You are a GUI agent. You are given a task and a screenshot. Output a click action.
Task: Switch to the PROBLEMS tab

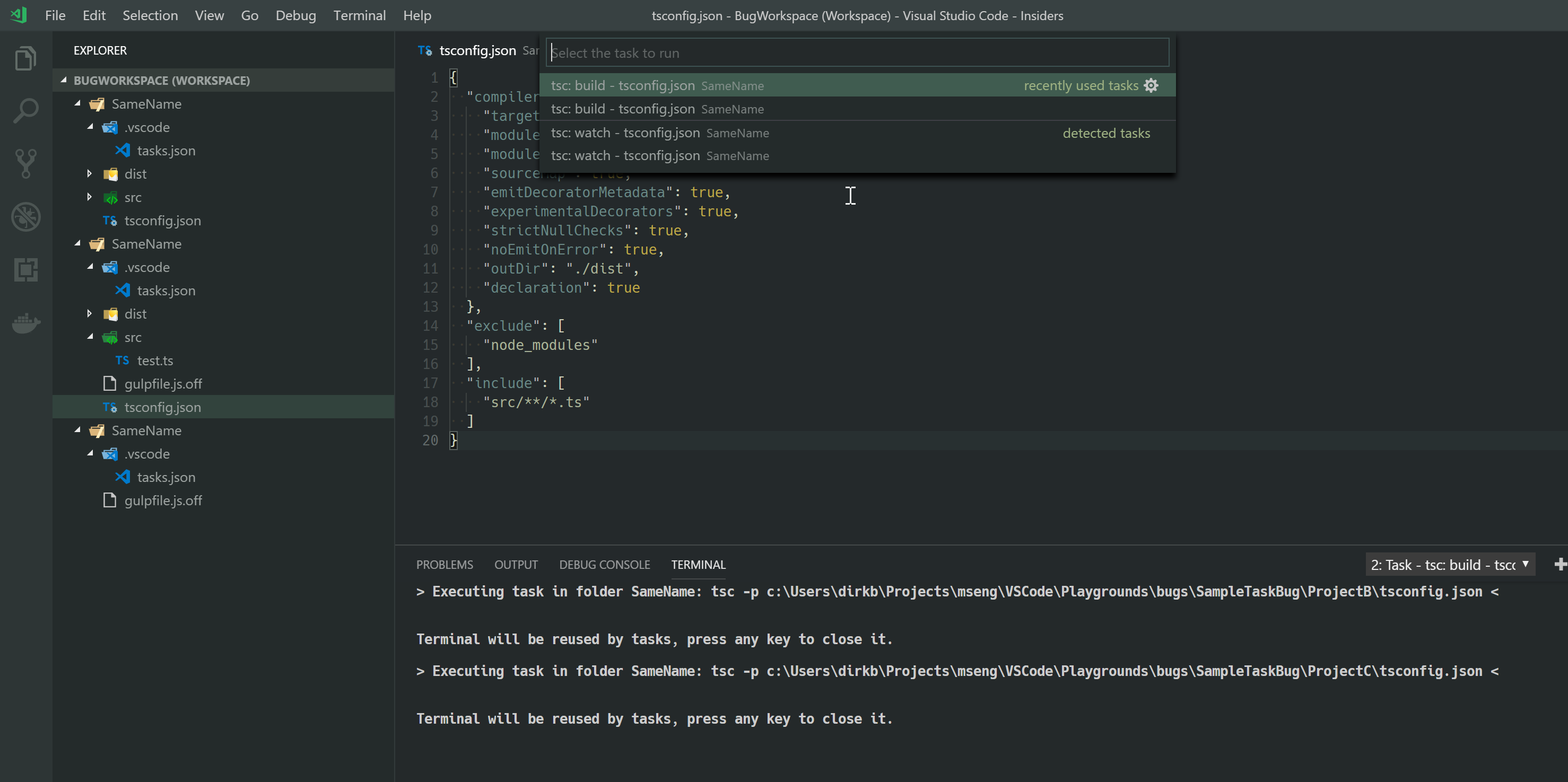coord(445,564)
